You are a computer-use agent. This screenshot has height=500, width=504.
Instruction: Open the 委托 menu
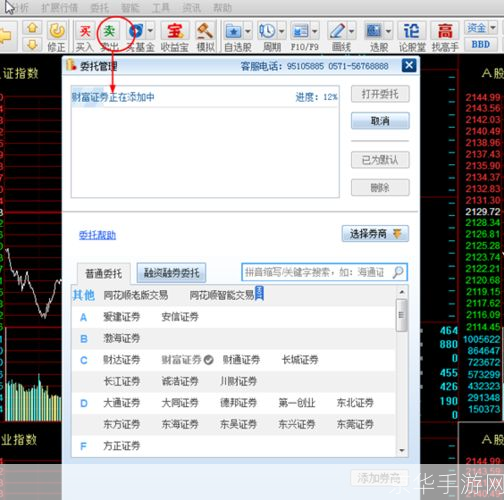(x=99, y=7)
